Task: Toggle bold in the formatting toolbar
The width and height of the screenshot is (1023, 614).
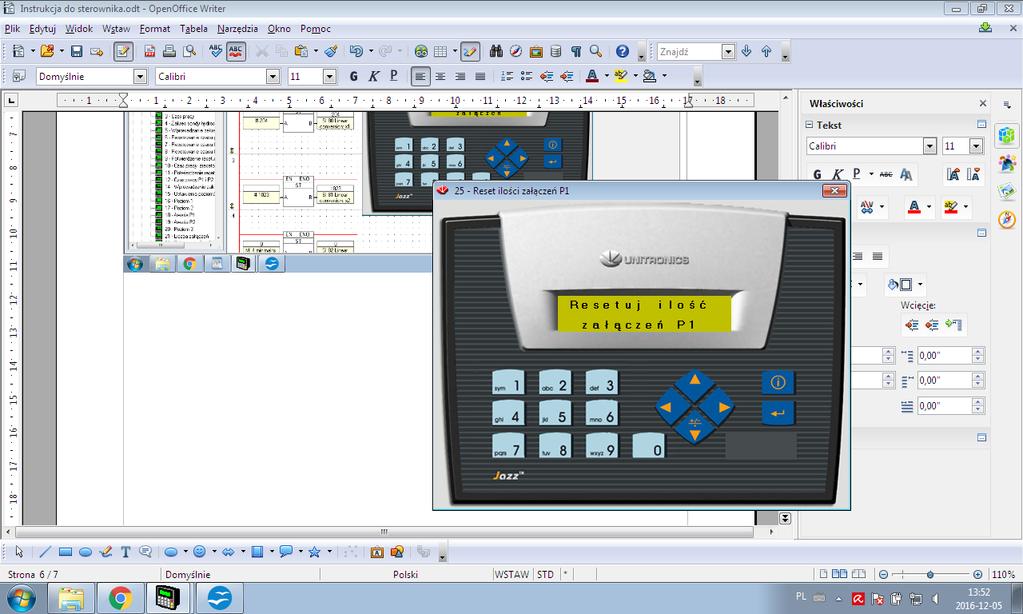Action: click(354, 76)
